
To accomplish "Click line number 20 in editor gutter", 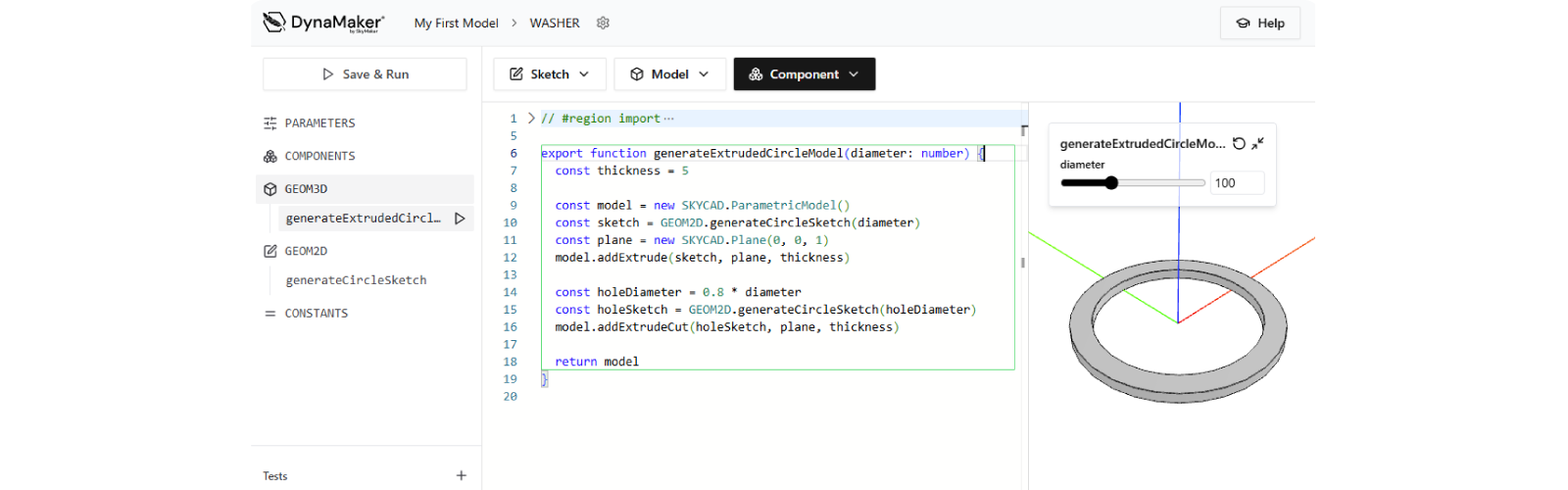I will click(x=510, y=397).
